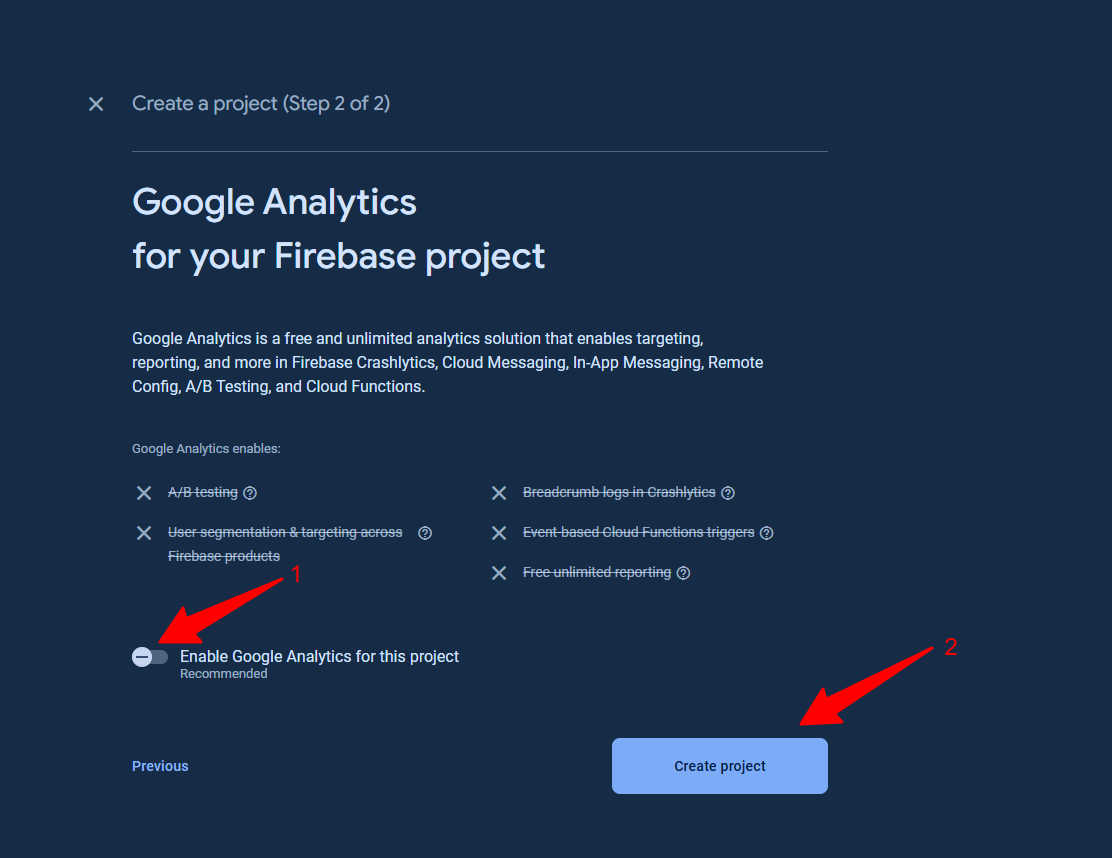1112x858 pixels.
Task: Click the Recommended label under the toggle
Action: click(x=224, y=674)
